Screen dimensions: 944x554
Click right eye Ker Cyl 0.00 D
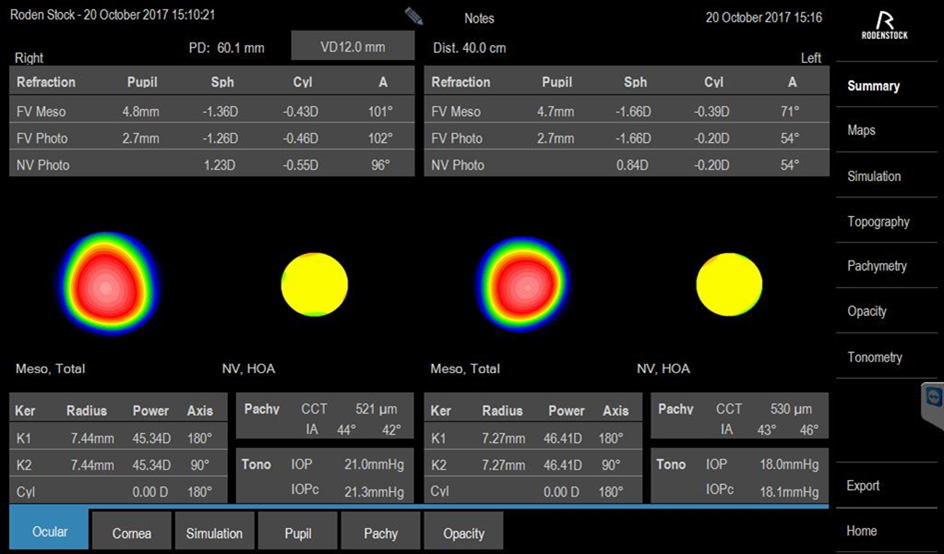coord(151,492)
